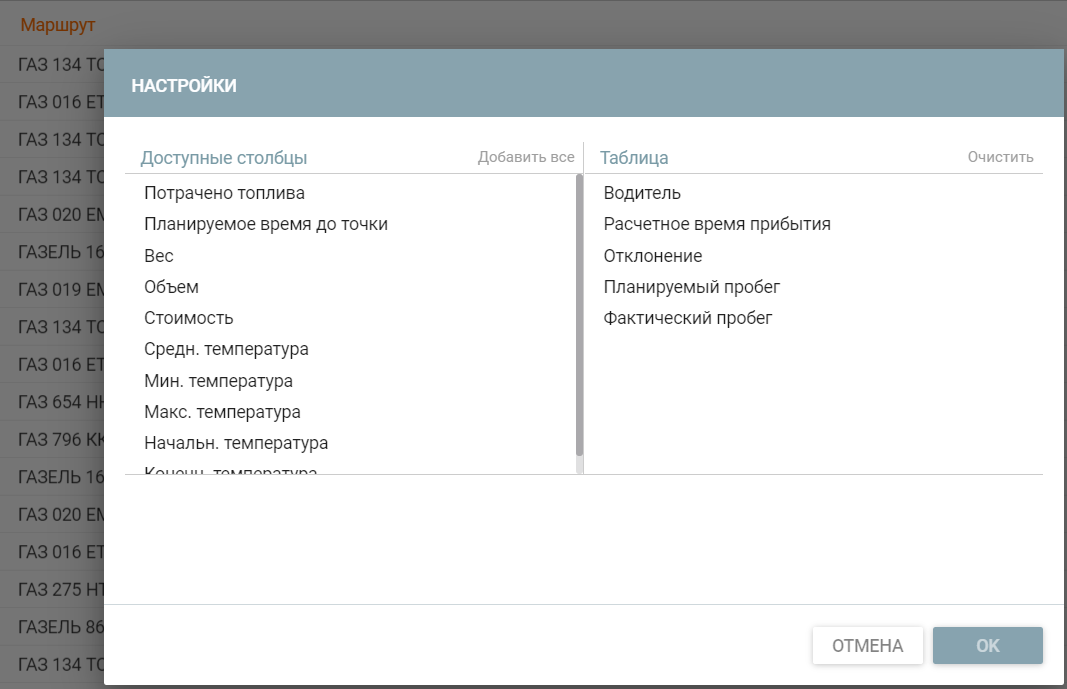Select the "Мин. температура" item
The height and width of the screenshot is (689, 1067).
[x=218, y=381]
